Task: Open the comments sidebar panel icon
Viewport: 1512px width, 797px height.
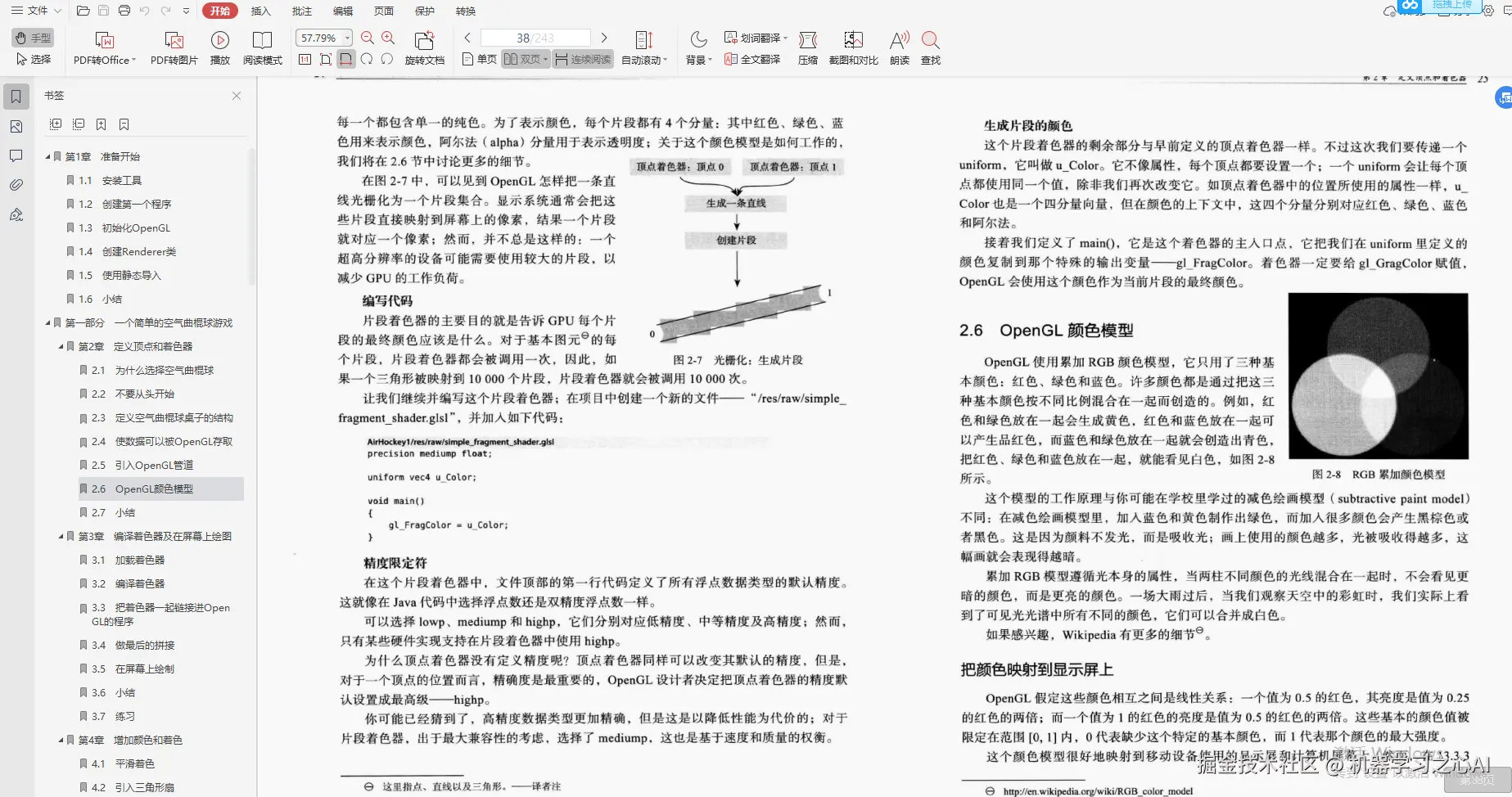Action: click(x=16, y=155)
